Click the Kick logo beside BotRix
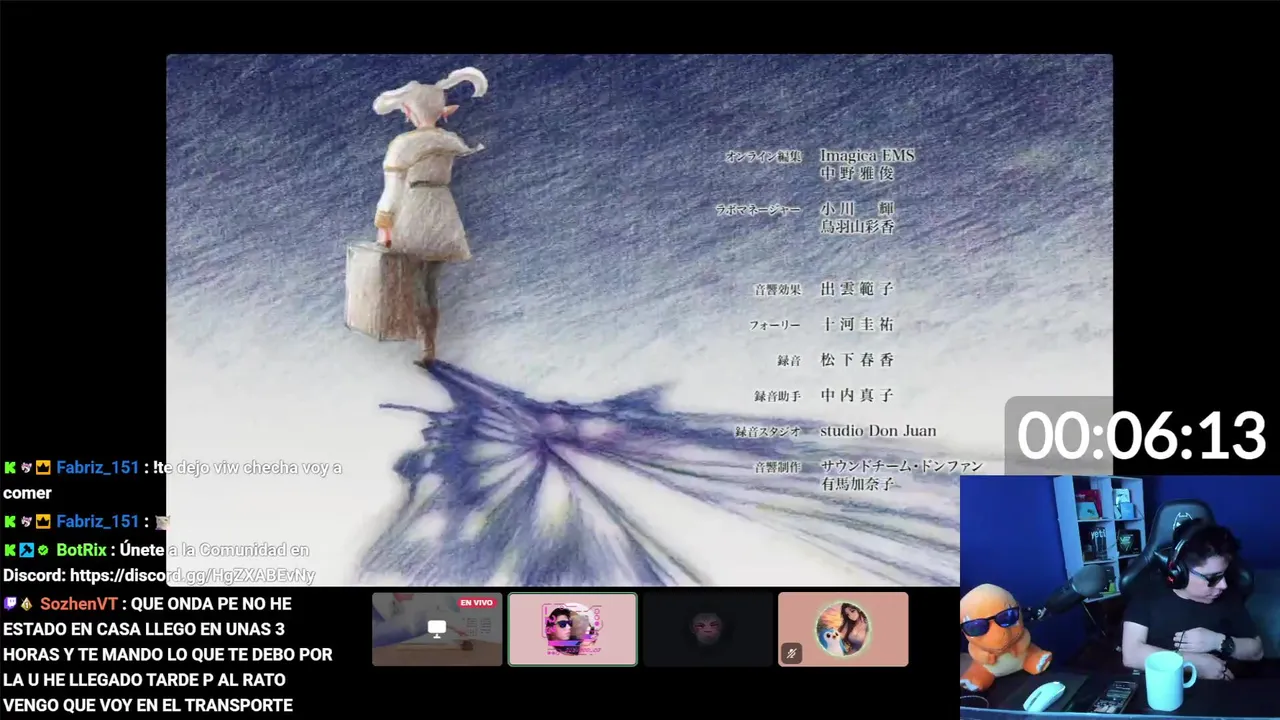Screen dimensions: 1280x720 click(10, 550)
